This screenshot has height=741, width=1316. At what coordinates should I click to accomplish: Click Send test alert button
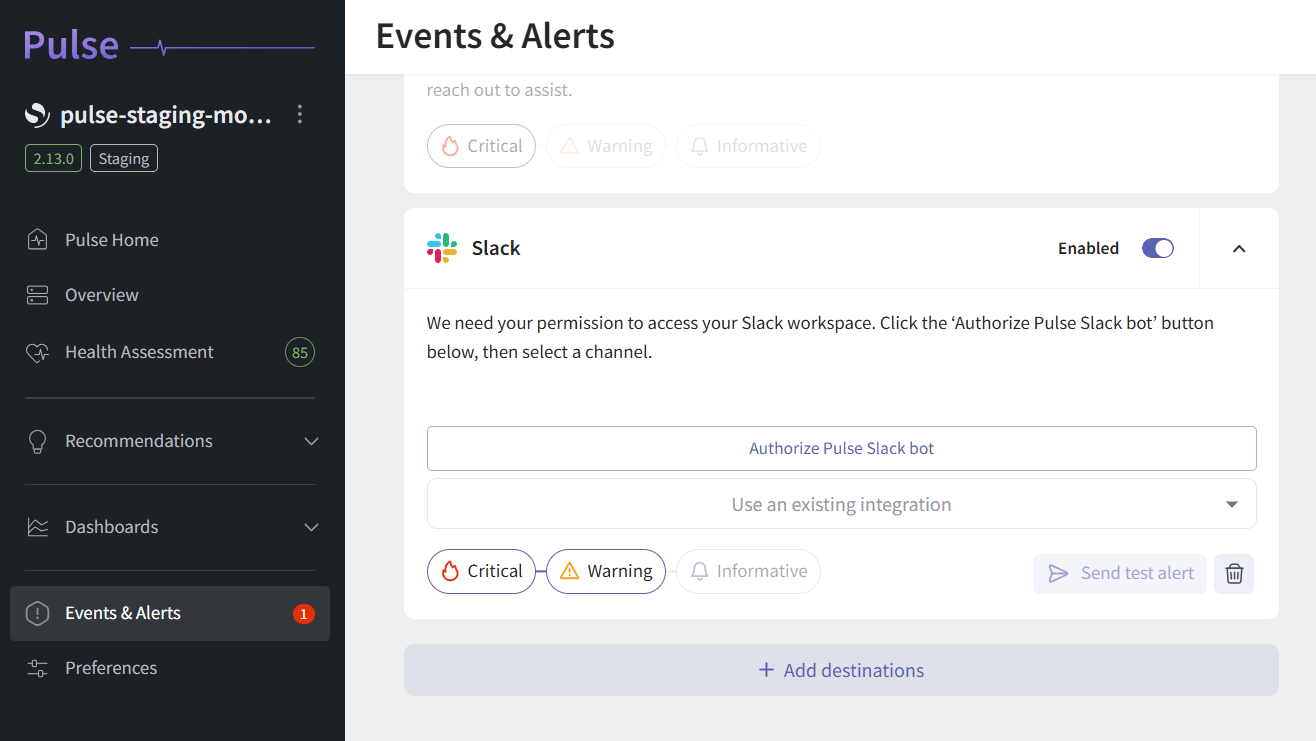1120,573
